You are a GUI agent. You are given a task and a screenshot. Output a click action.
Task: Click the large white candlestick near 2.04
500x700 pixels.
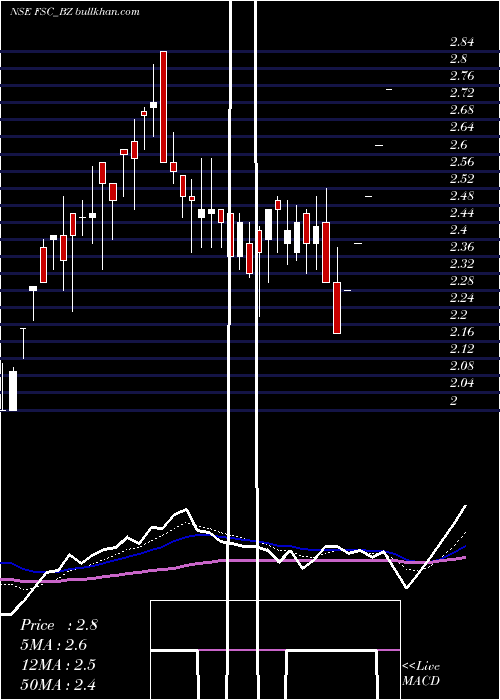(x=13, y=391)
